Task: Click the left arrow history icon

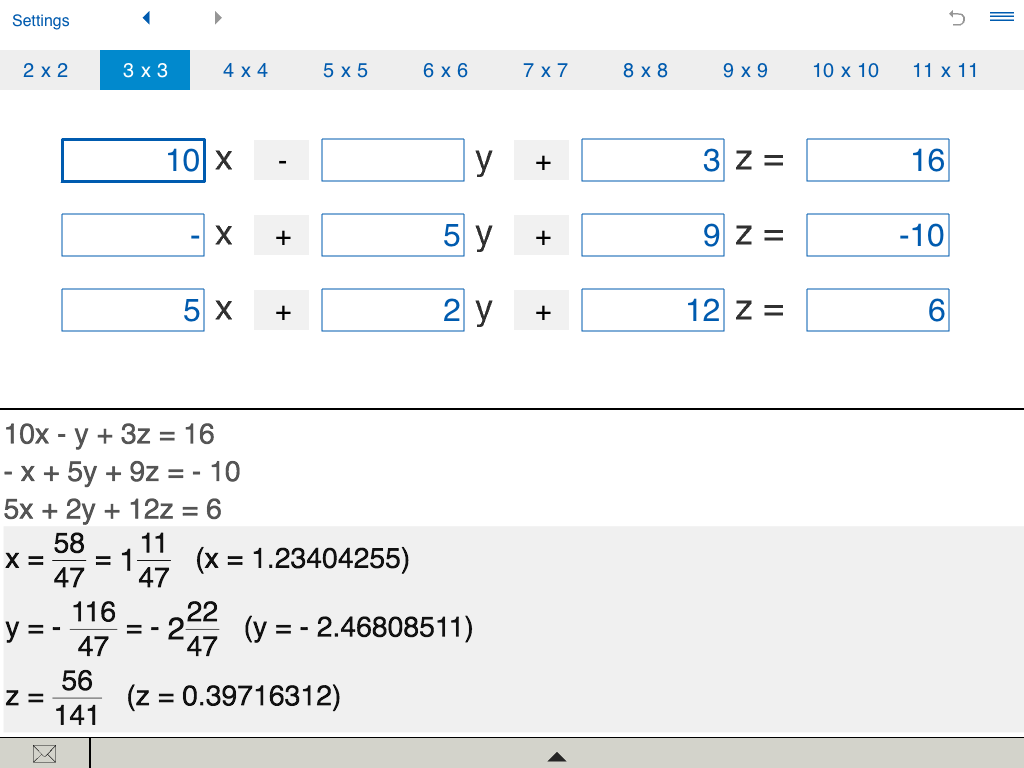Action: [x=146, y=18]
